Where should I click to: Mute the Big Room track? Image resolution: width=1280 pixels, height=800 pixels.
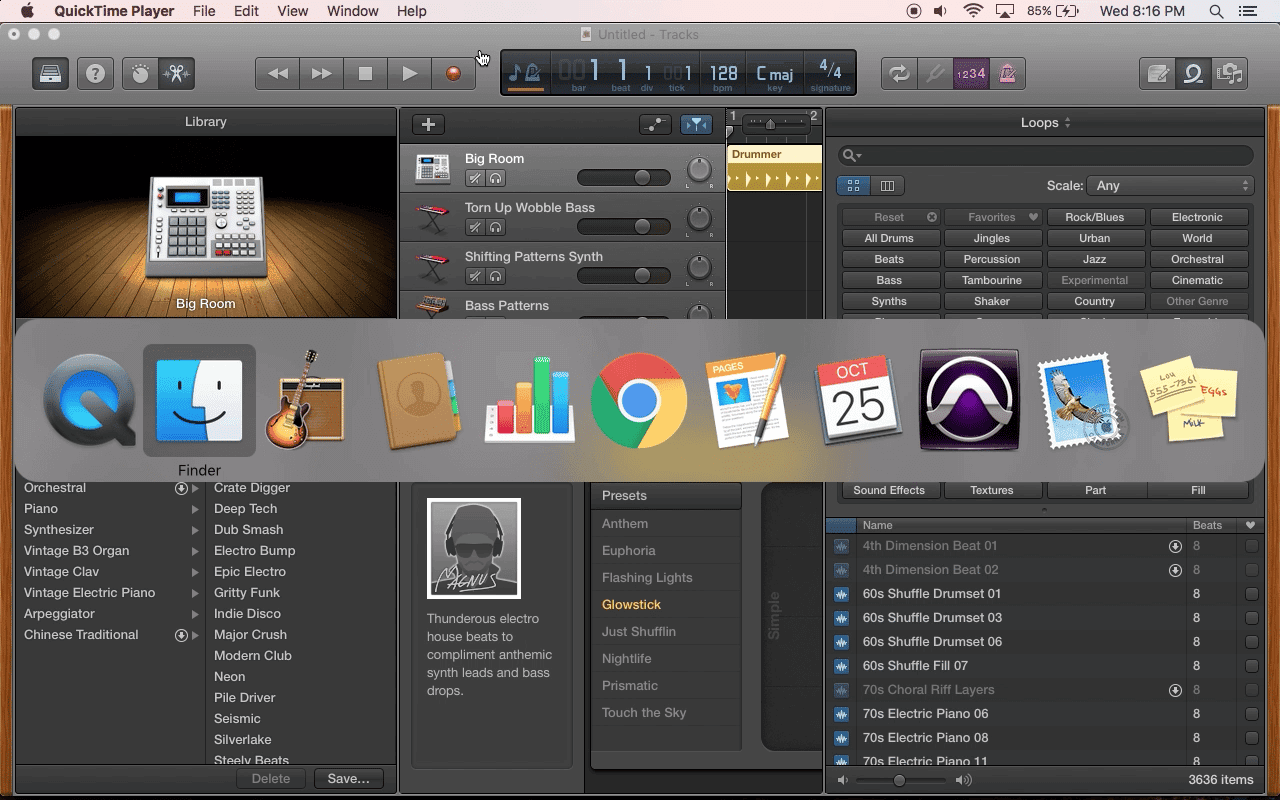pyautogui.click(x=476, y=178)
